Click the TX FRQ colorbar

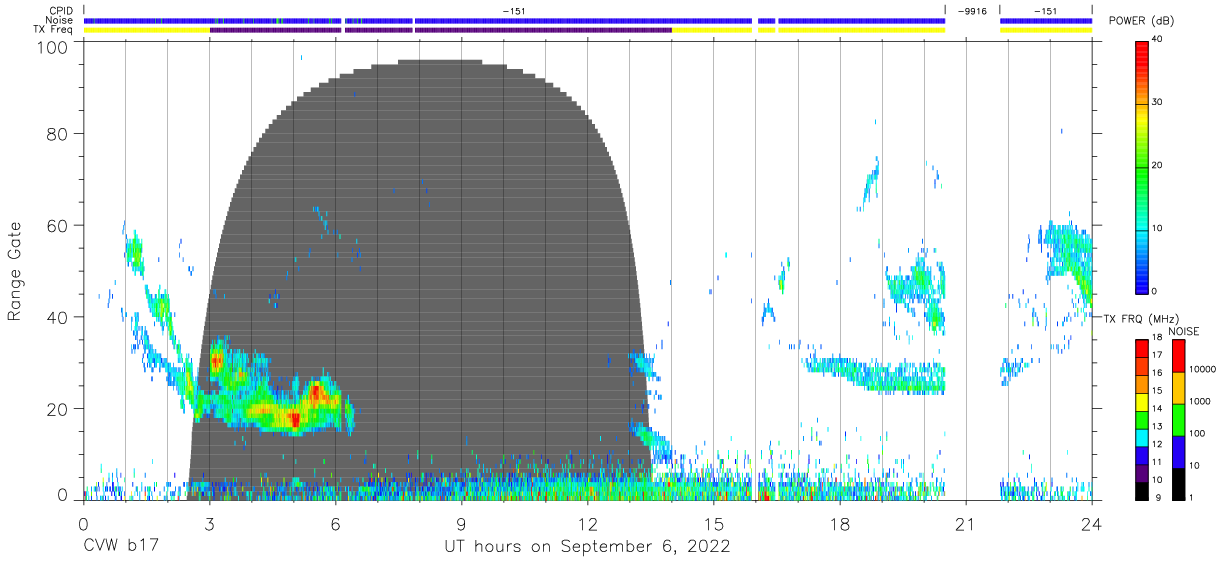pos(1143,419)
